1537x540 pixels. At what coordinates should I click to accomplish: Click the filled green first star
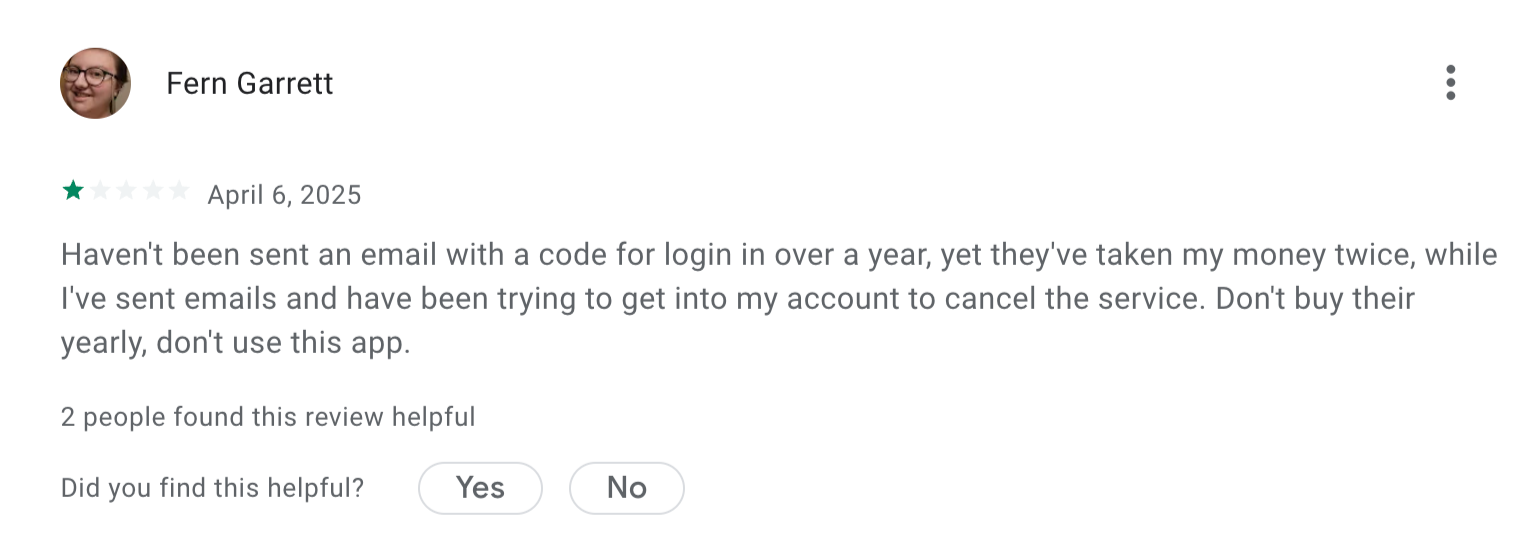(73, 190)
